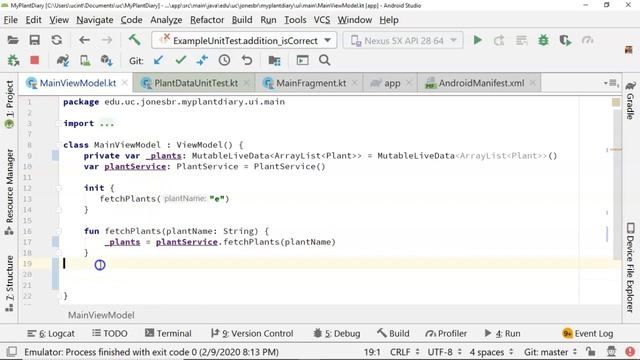Navigate back with the left arrow icon
This screenshot has width=640, height=360.
pos(84,40)
